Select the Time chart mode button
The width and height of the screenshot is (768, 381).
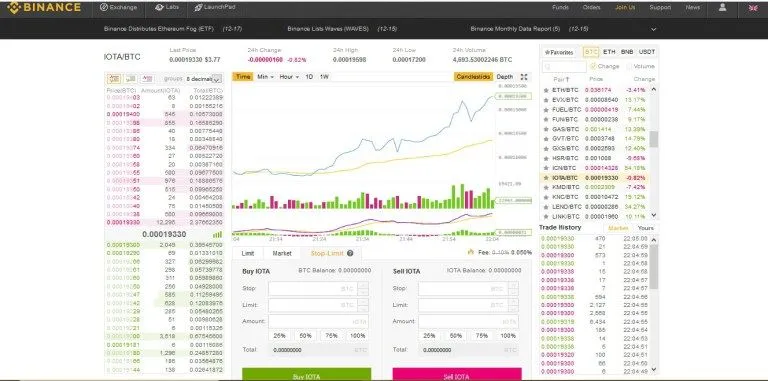tap(242, 77)
